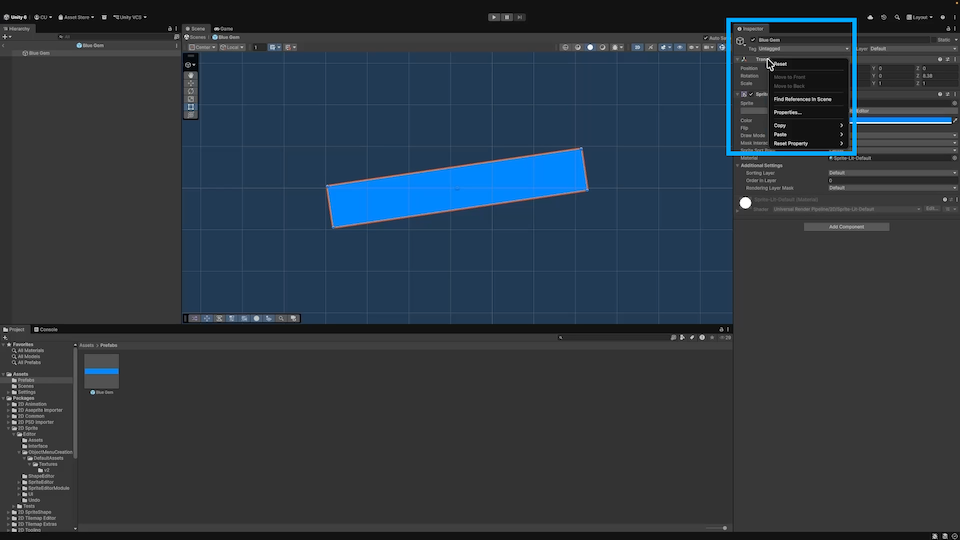960x540 pixels.
Task: Open the Reset Property submenu
Action: click(x=808, y=144)
